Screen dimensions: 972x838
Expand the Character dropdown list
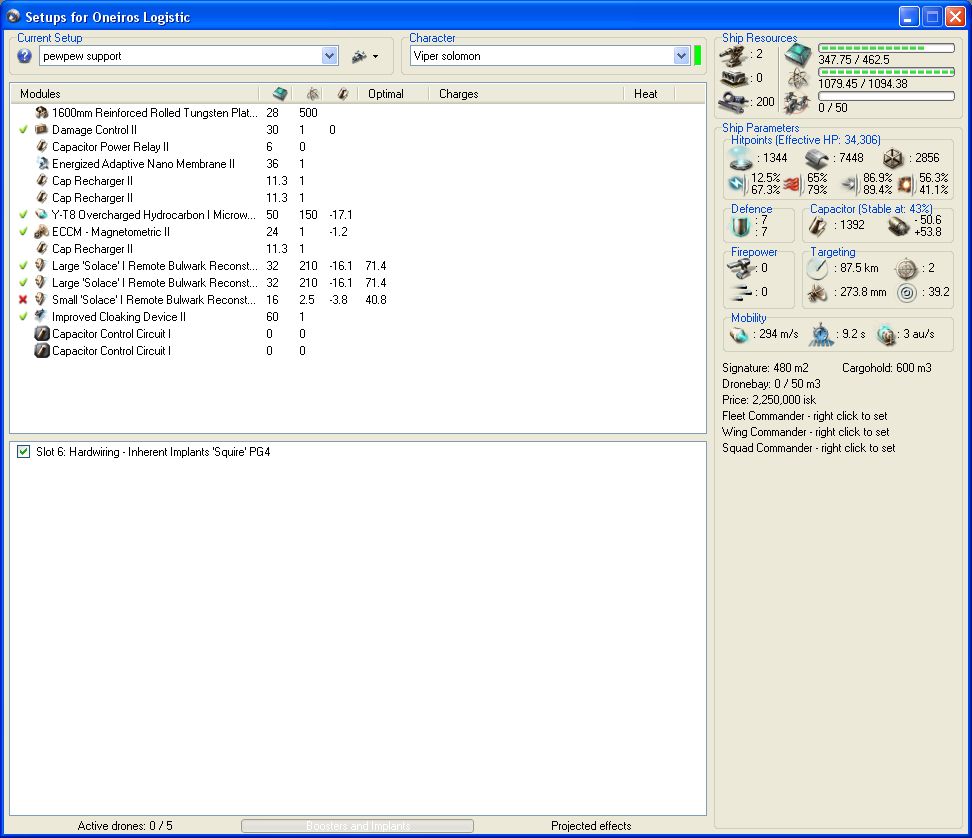[681, 56]
